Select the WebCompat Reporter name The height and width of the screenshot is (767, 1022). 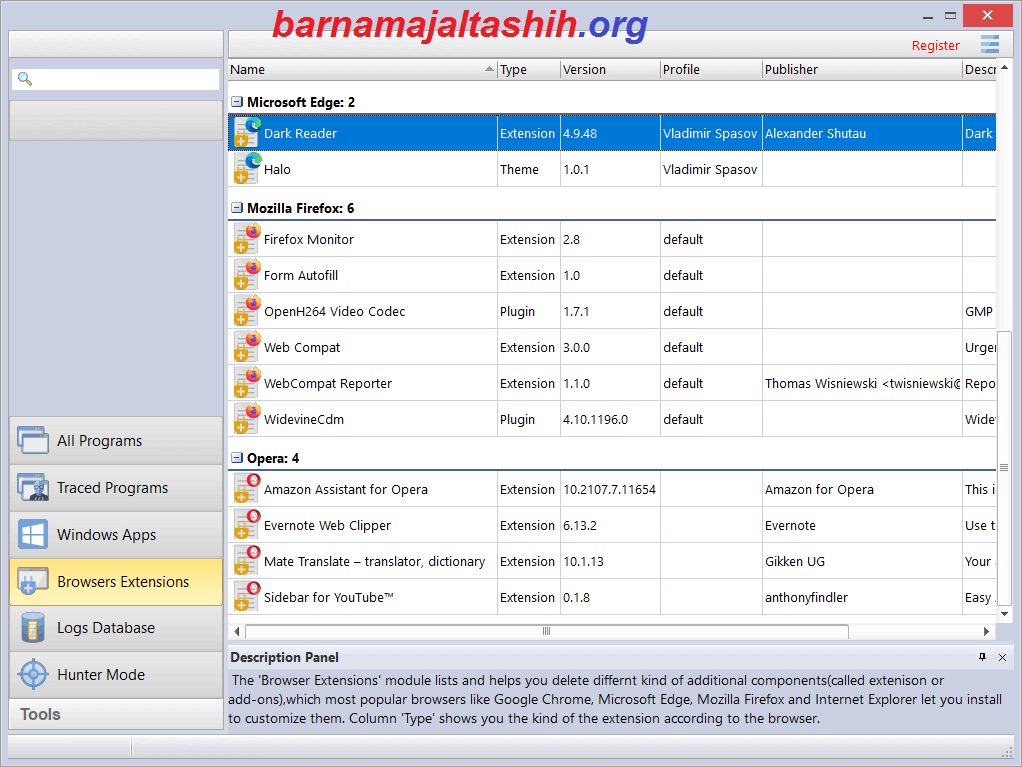[x=328, y=383]
